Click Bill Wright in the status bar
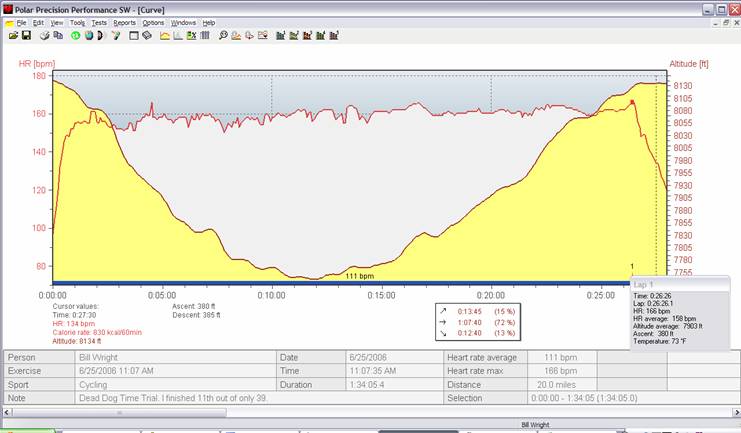The image size is (741, 433). (x=535, y=425)
